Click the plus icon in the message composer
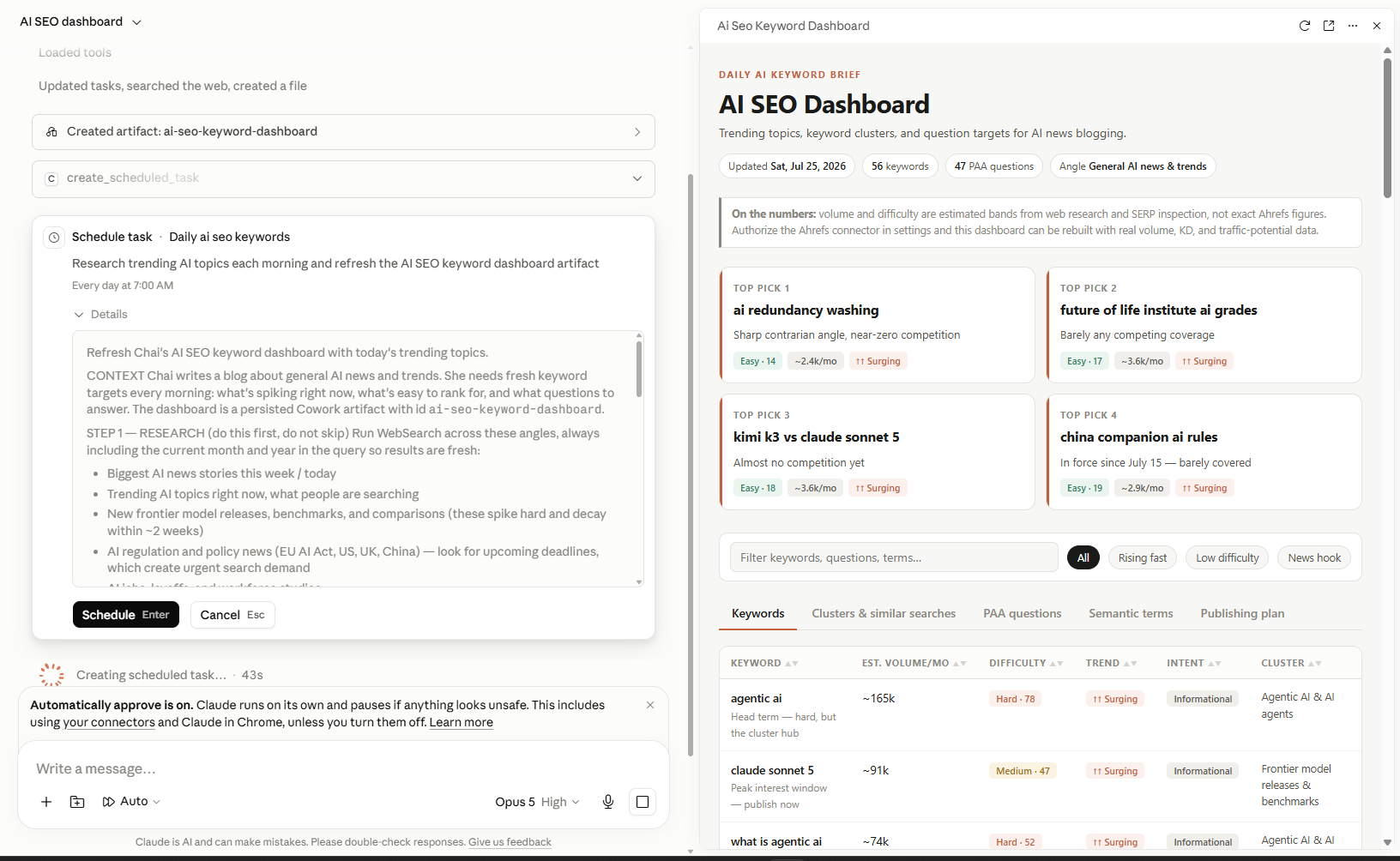1400x861 pixels. (x=46, y=802)
